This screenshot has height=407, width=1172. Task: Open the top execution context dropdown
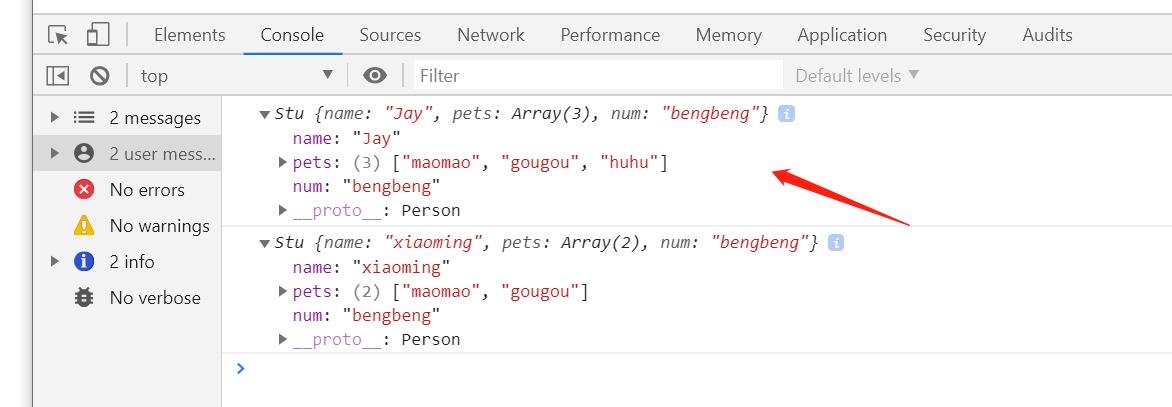pyautogui.click(x=236, y=75)
